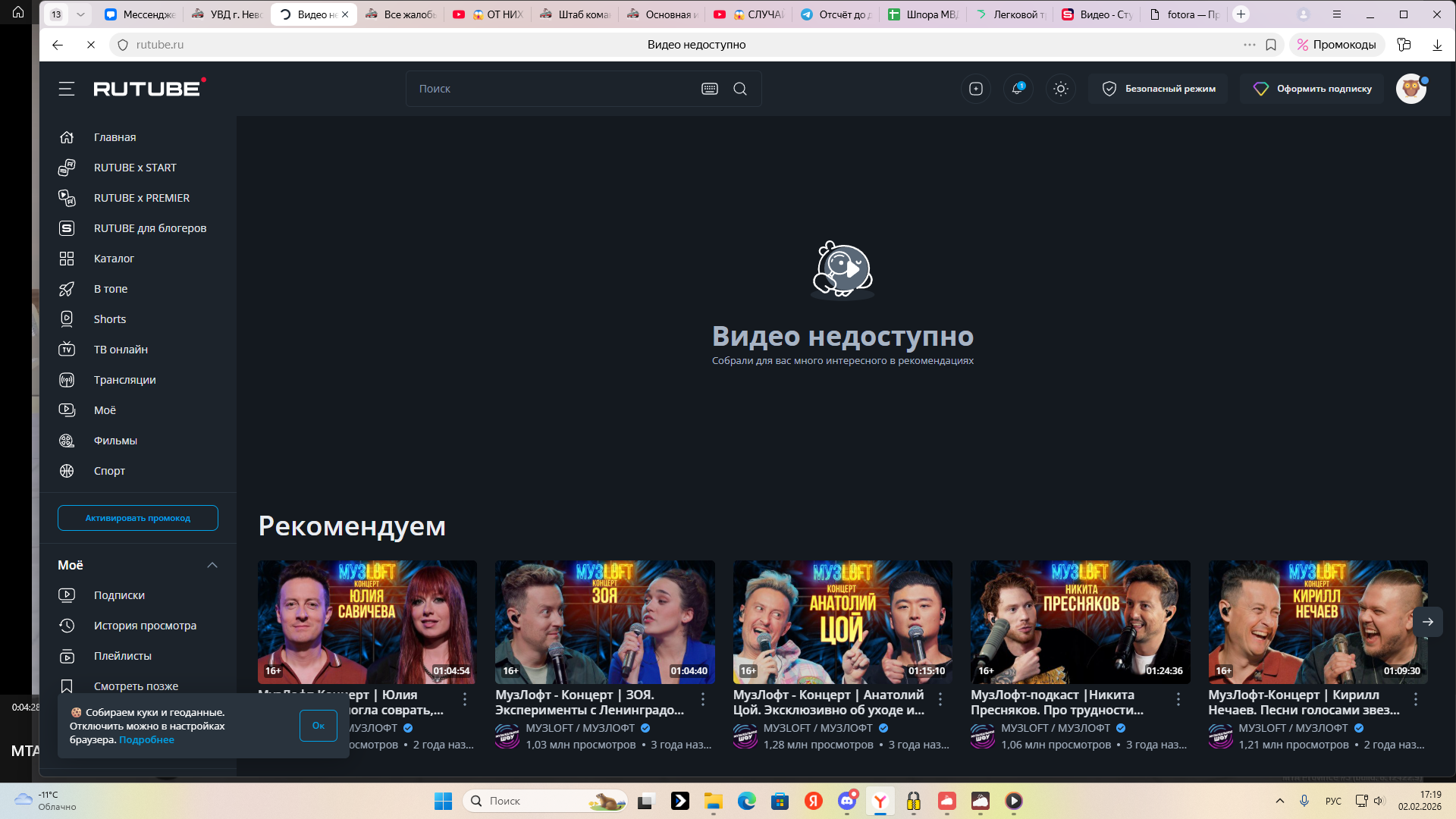Open ТВ онлайн in sidebar
Image resolution: width=1456 pixels, height=819 pixels.
(x=121, y=350)
